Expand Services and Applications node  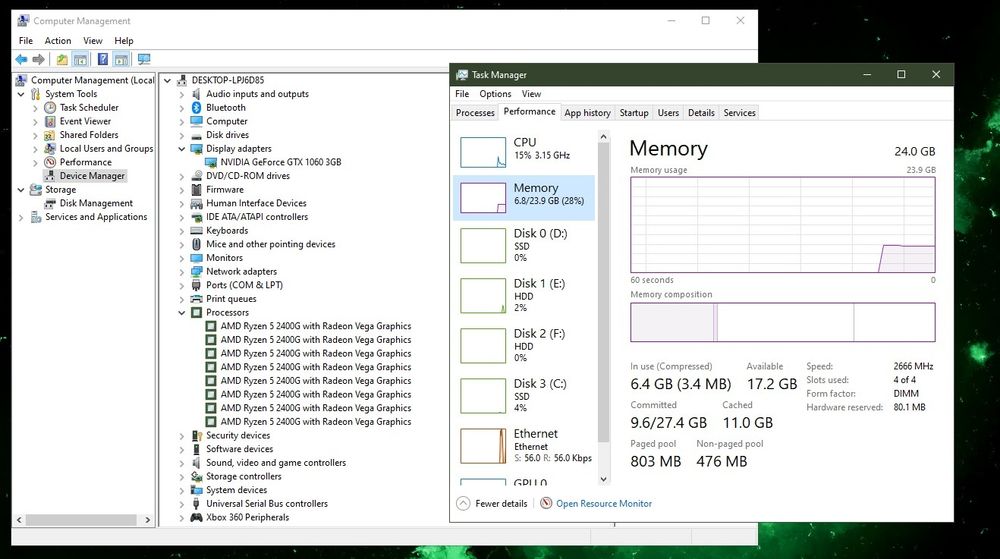click(x=21, y=217)
